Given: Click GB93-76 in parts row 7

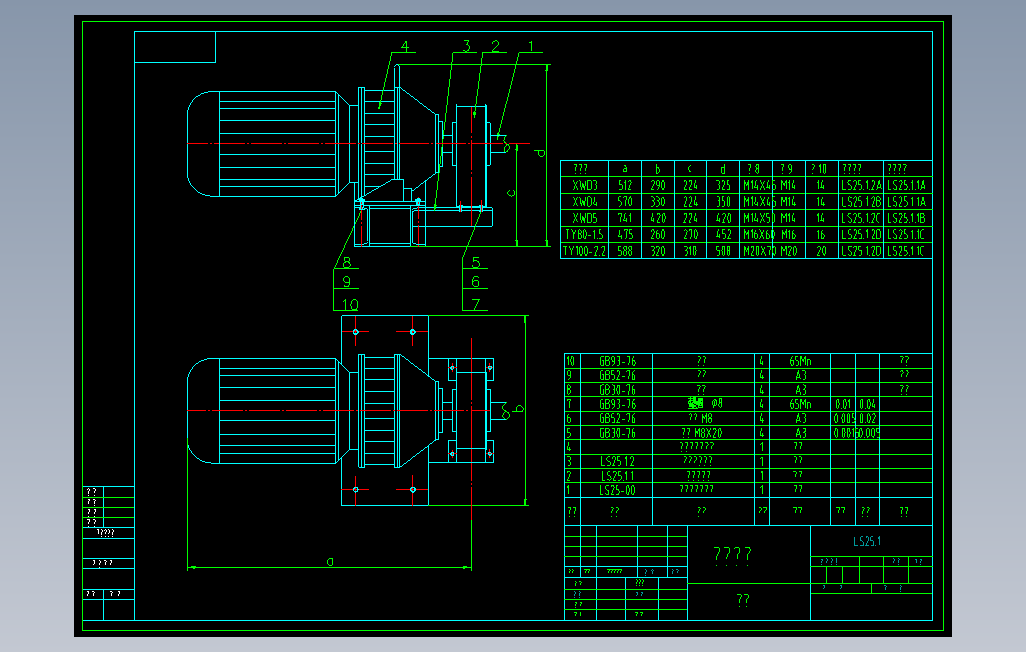Looking at the screenshot, I should pyautogui.click(x=617, y=404).
